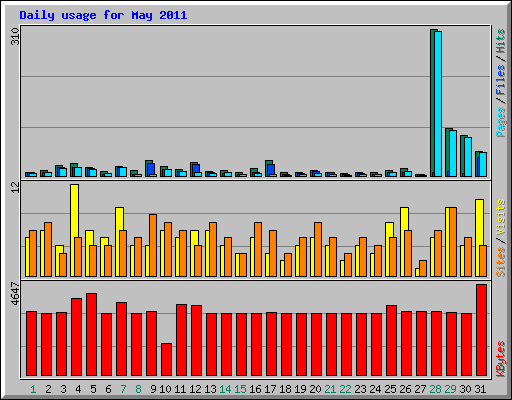This screenshot has width=512, height=400.
Task: Select the red KBytes bar for day 25
Action: pyautogui.click(x=392, y=341)
